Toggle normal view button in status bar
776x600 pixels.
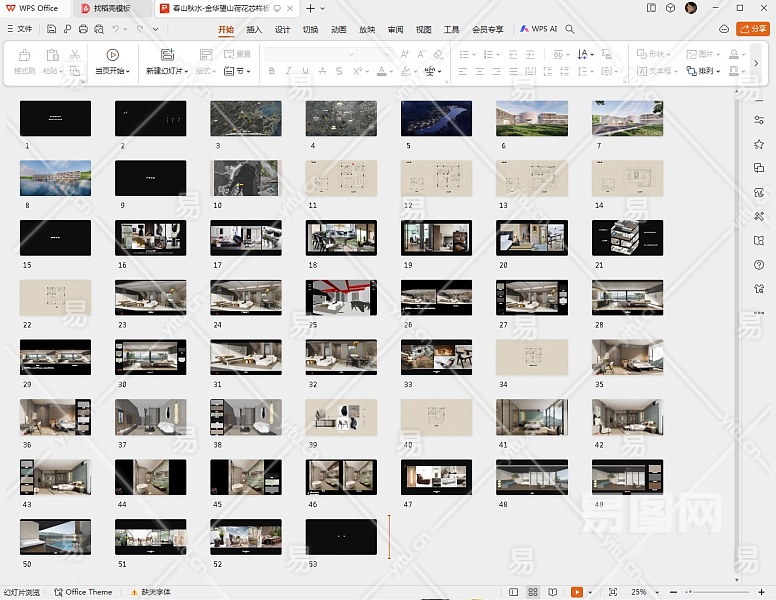514,592
